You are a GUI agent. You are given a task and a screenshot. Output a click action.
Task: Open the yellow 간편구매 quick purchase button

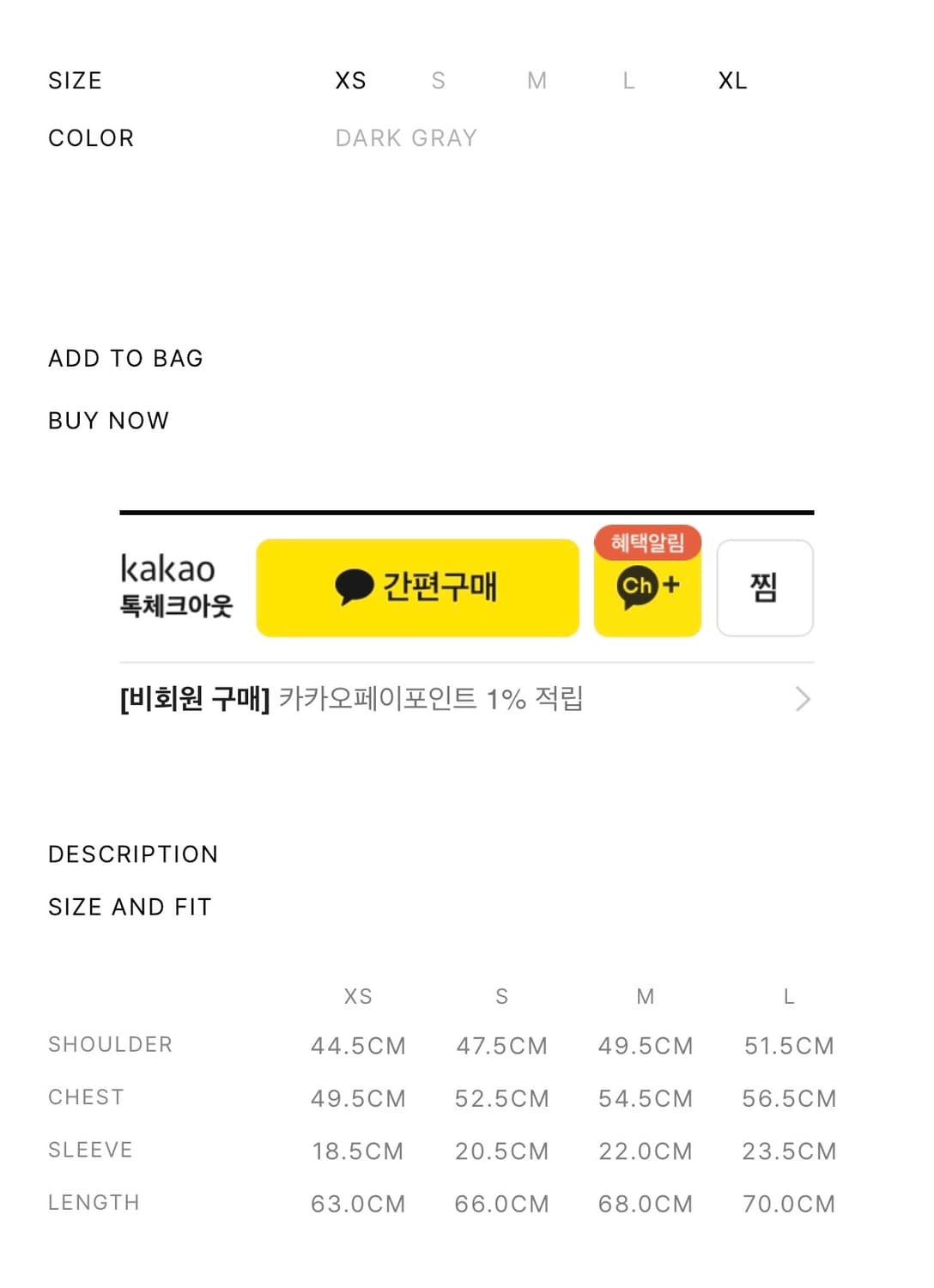(x=417, y=587)
